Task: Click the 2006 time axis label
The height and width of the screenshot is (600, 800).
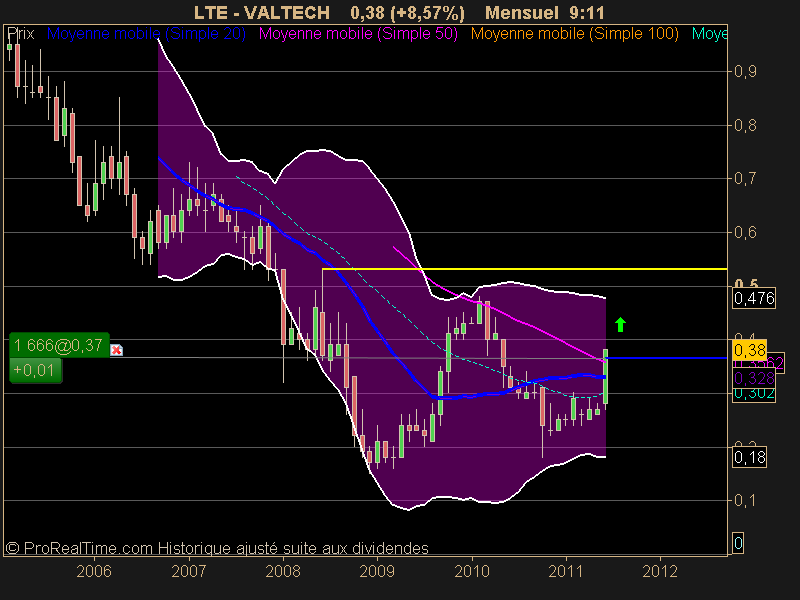Action: (x=94, y=571)
